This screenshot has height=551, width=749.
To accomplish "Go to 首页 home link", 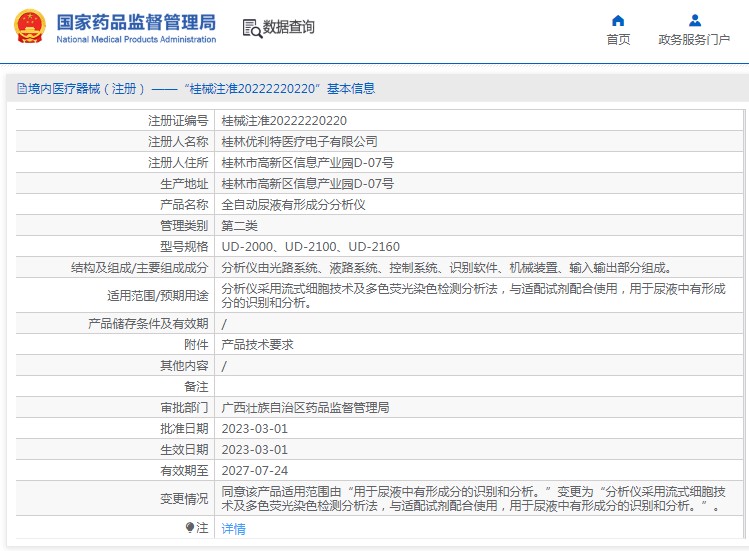I will pos(618,39).
